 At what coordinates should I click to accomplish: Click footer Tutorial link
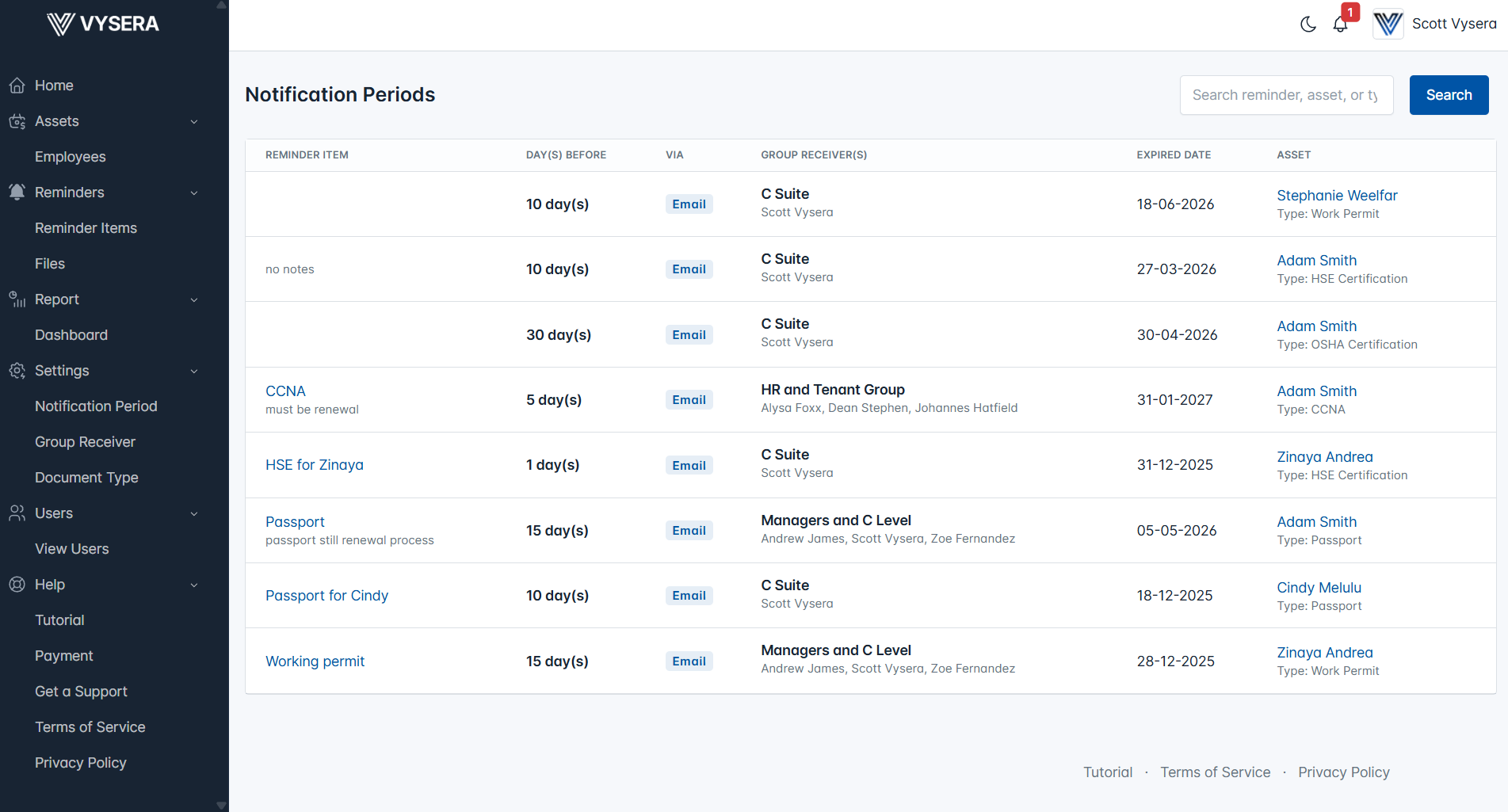click(1108, 772)
